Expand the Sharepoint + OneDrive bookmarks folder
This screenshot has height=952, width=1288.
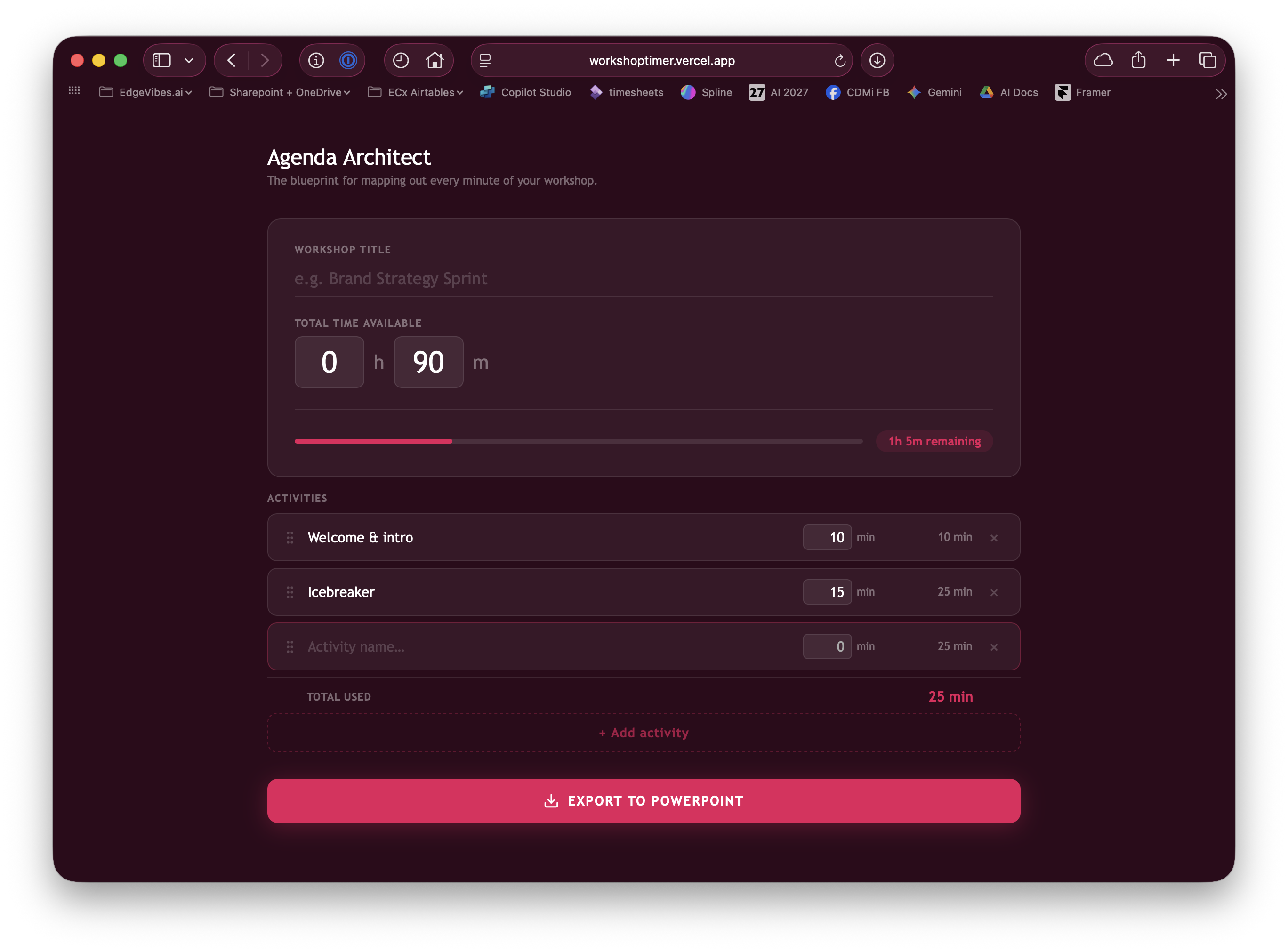(x=280, y=92)
